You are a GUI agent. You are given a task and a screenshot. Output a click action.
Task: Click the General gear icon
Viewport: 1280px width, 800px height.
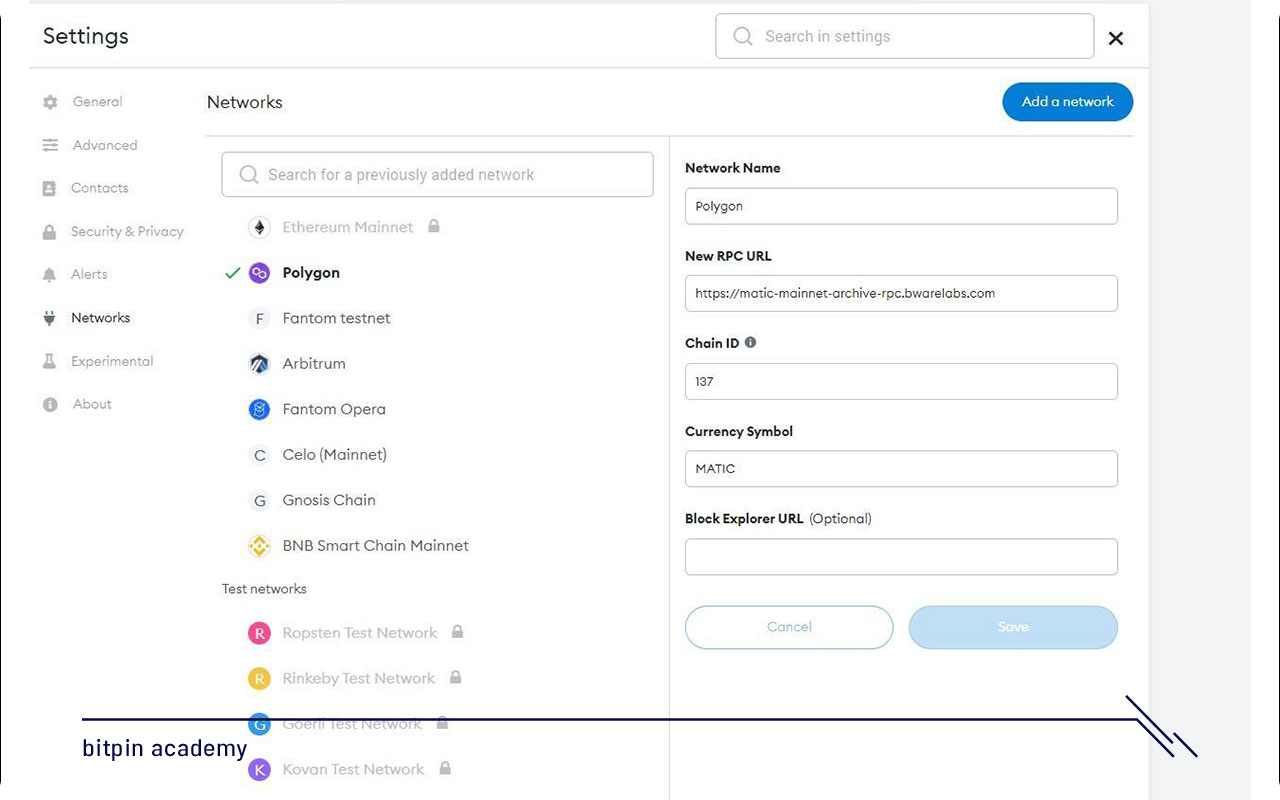coord(50,102)
